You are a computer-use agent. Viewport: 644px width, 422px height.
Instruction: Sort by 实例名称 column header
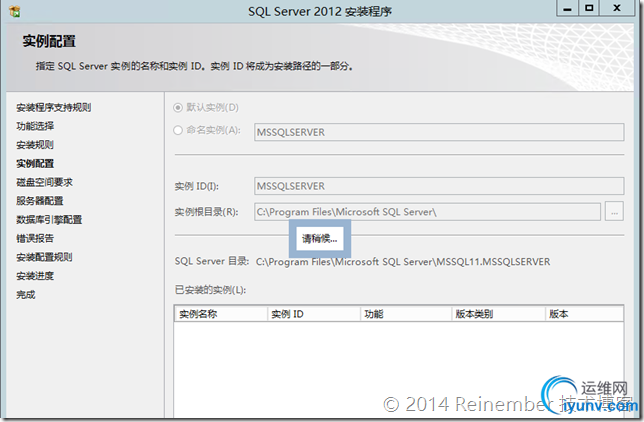[221, 314]
